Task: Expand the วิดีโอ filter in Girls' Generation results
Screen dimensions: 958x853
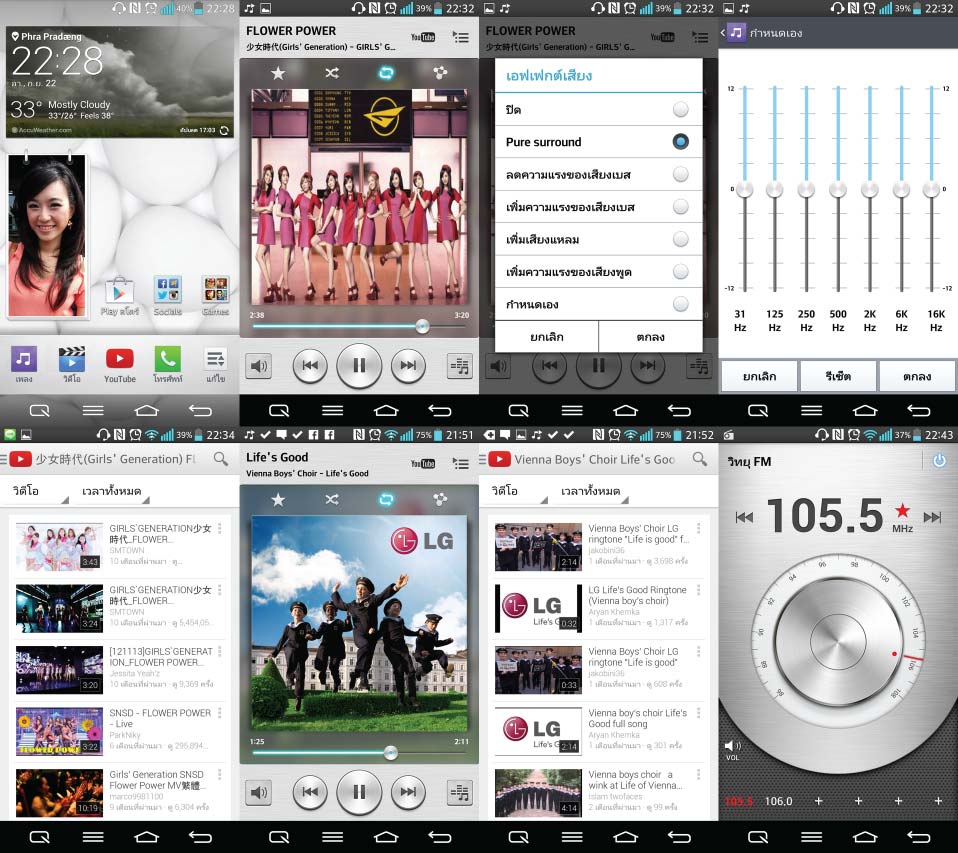Action: [40, 491]
